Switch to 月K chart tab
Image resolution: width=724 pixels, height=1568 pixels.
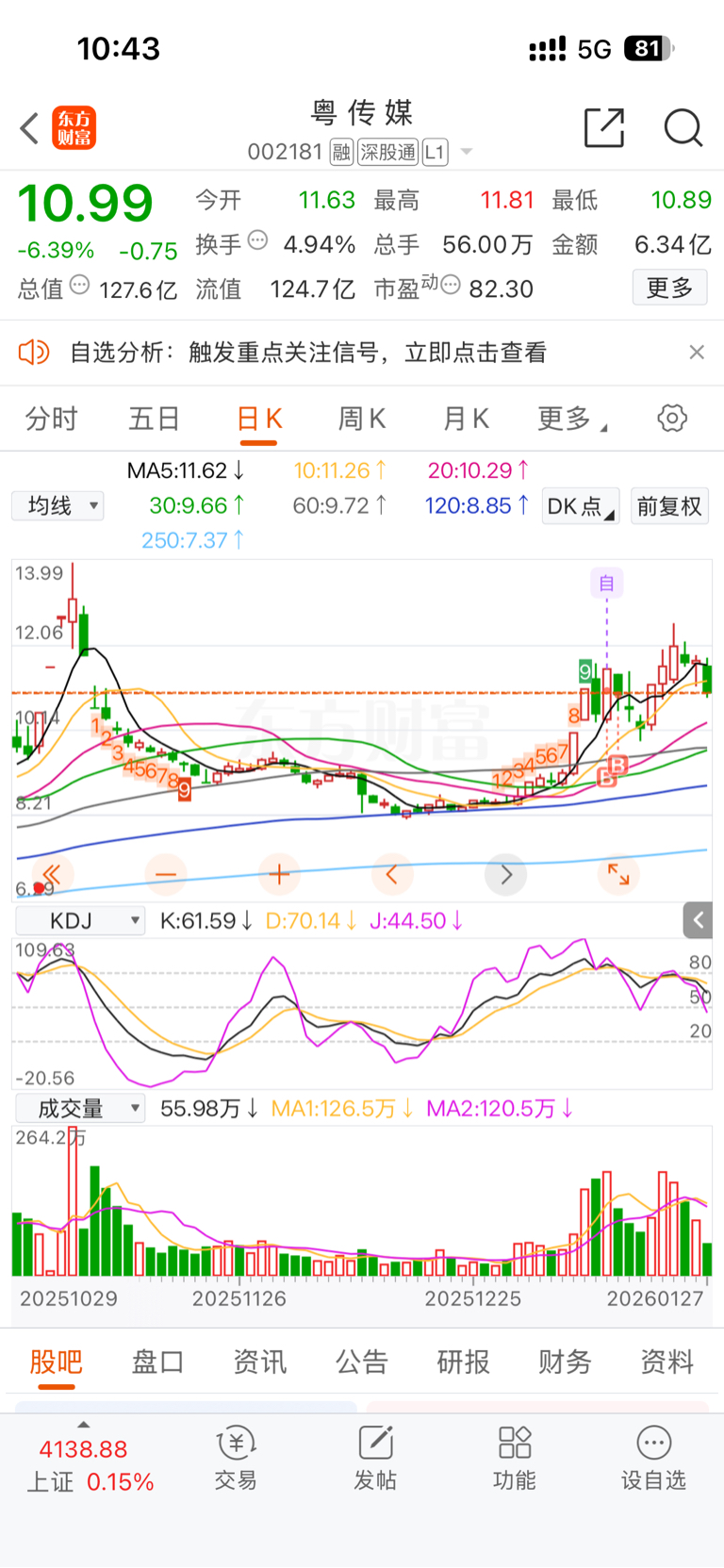[x=466, y=419]
